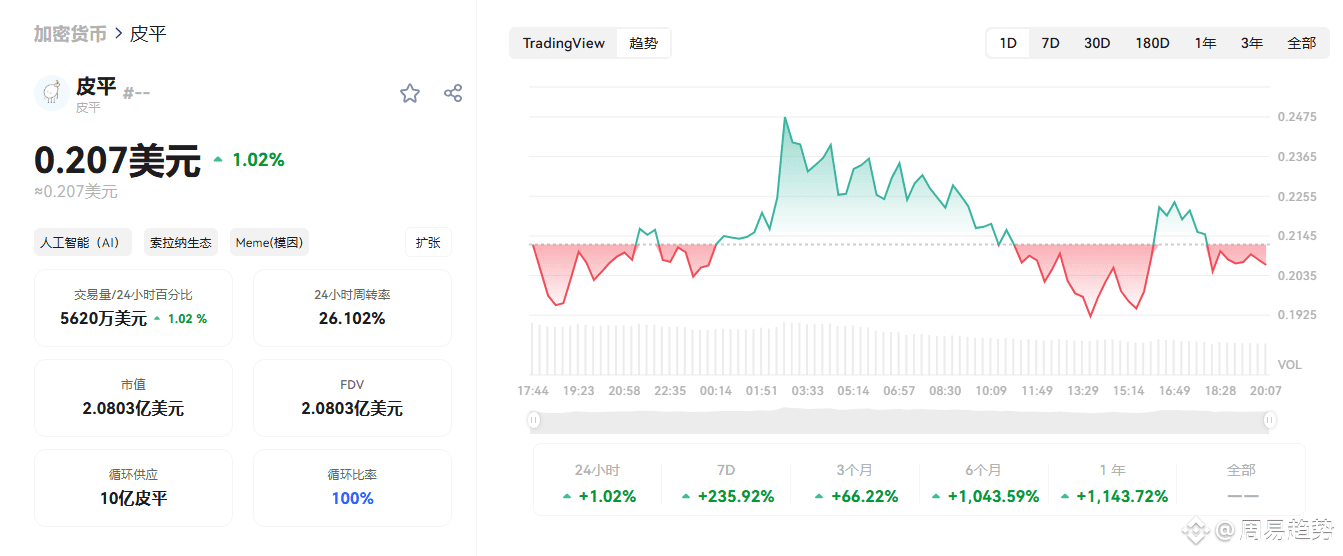
Task: Switch to the TradingView chart view
Action: [564, 43]
